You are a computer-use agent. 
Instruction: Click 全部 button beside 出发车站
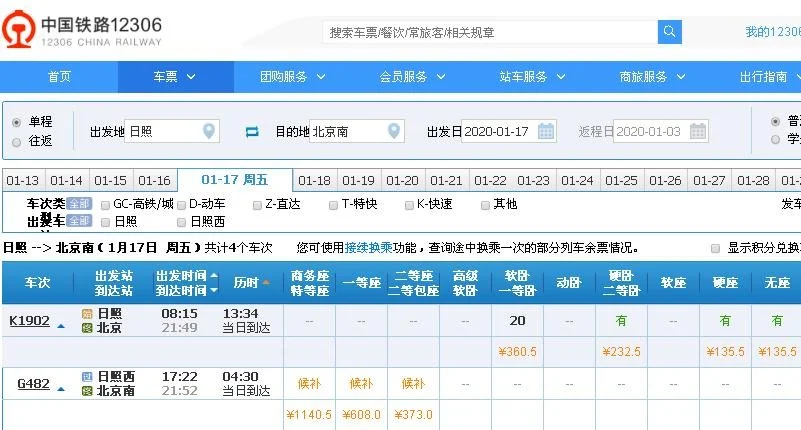pyautogui.click(x=79, y=221)
